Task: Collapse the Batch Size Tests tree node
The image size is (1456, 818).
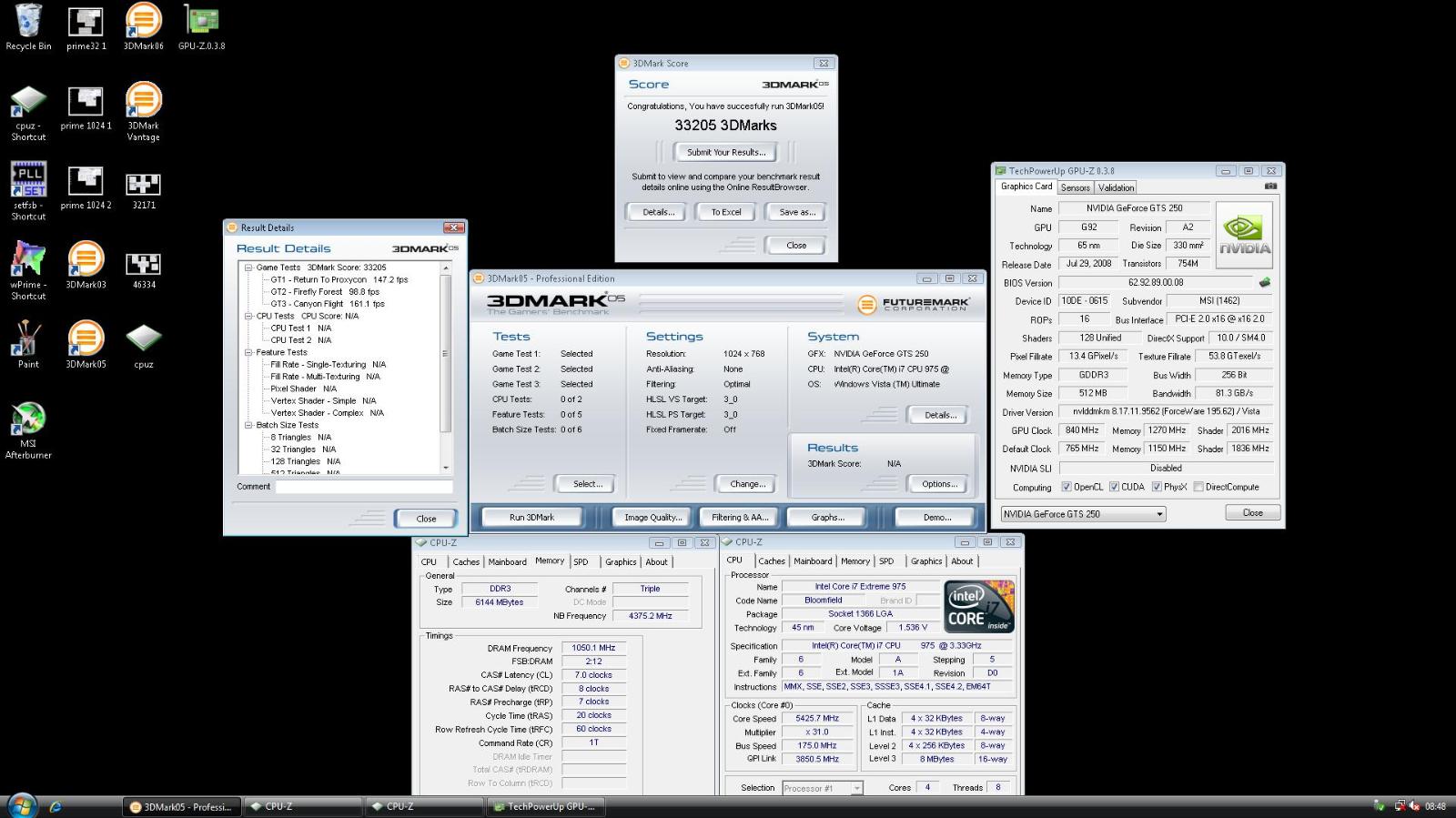Action: [248, 425]
